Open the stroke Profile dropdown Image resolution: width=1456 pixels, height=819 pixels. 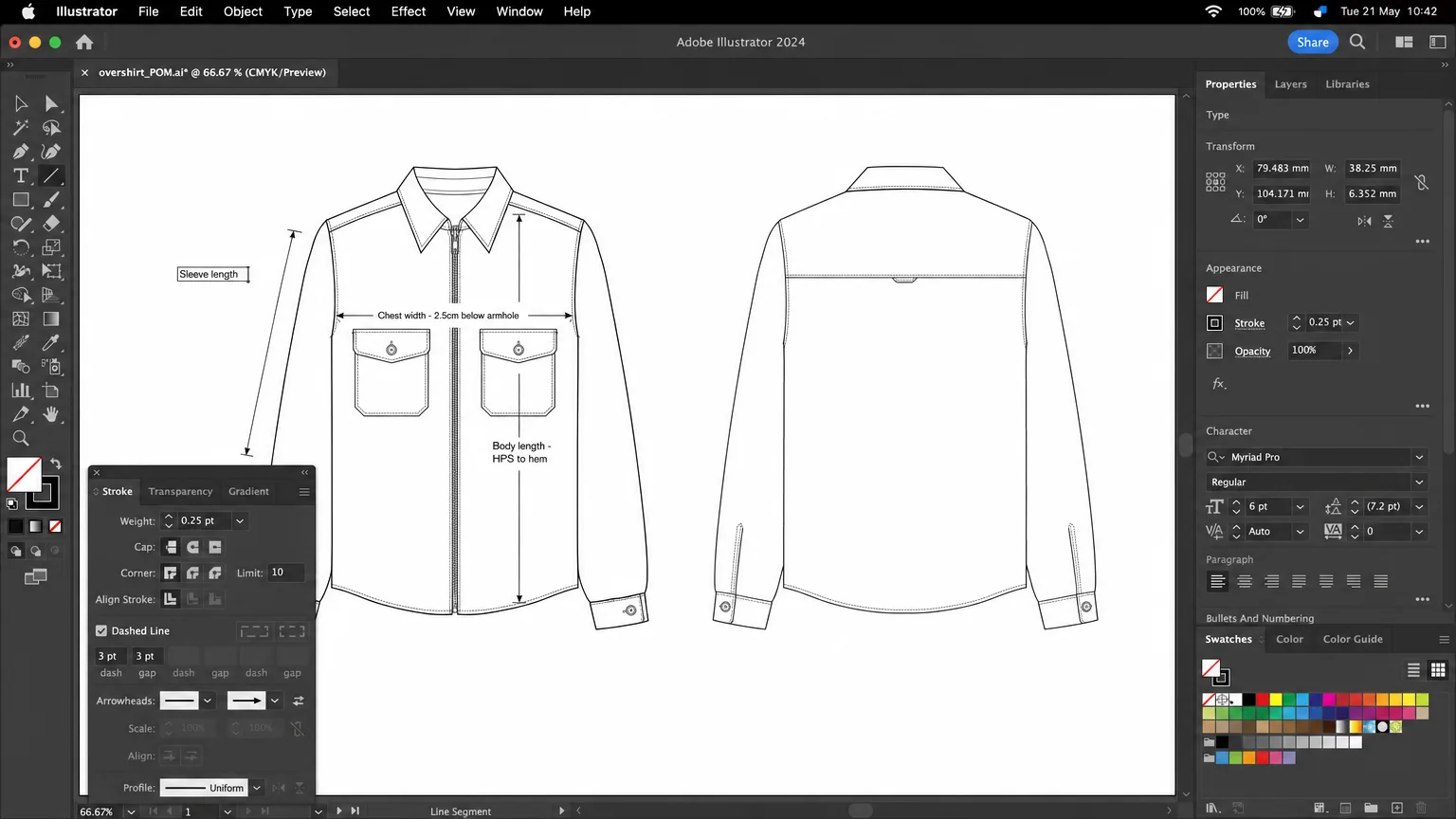tap(257, 788)
